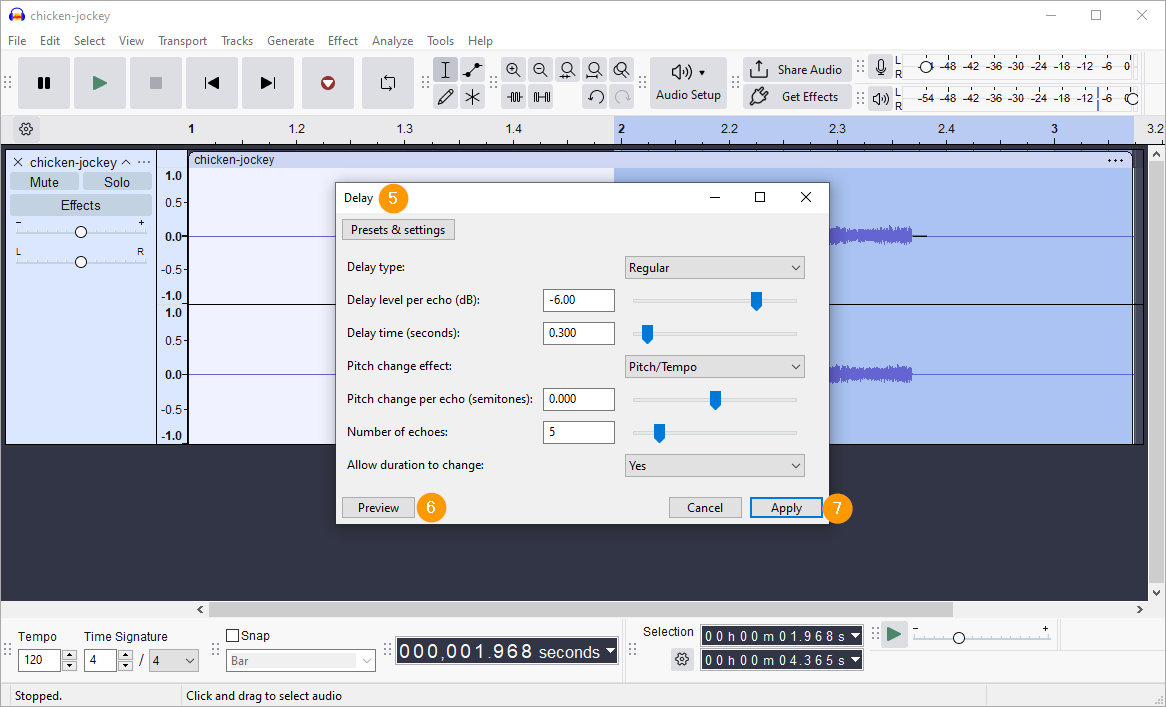Image resolution: width=1166 pixels, height=707 pixels.
Task: Skip to start of the track
Action: click(212, 83)
